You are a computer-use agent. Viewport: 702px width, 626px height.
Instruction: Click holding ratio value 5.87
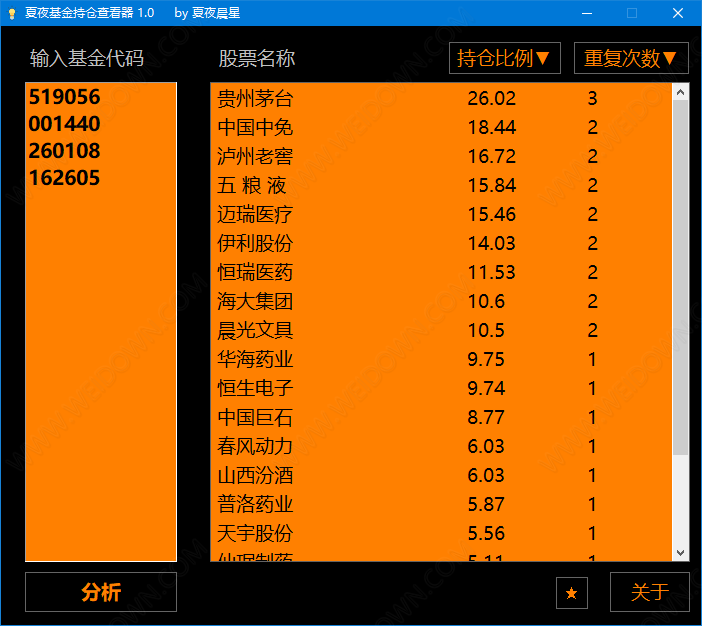click(486, 504)
